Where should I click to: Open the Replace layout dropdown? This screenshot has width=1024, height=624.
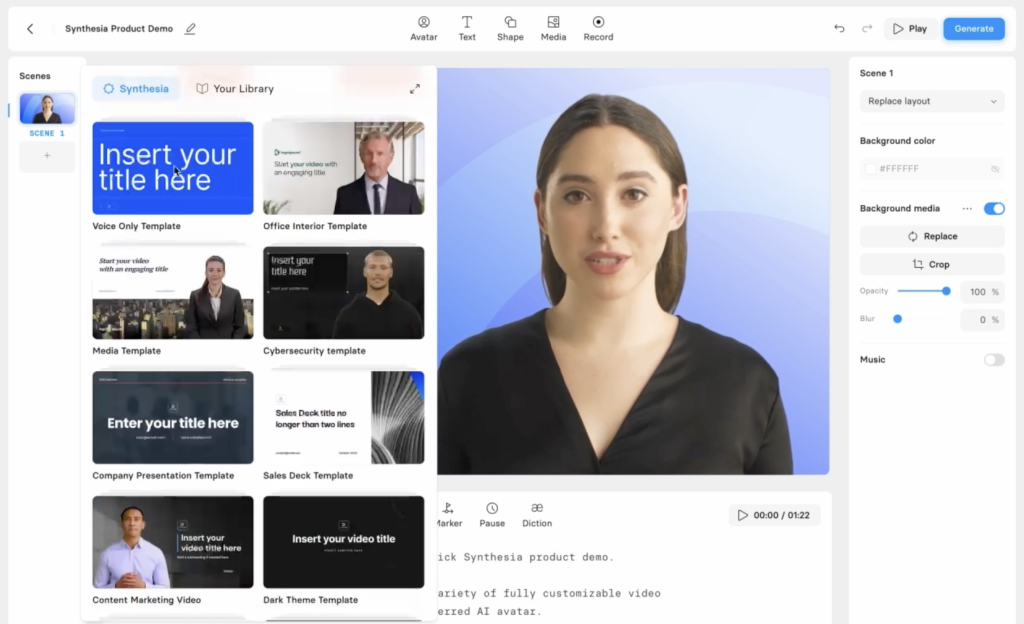pos(932,101)
